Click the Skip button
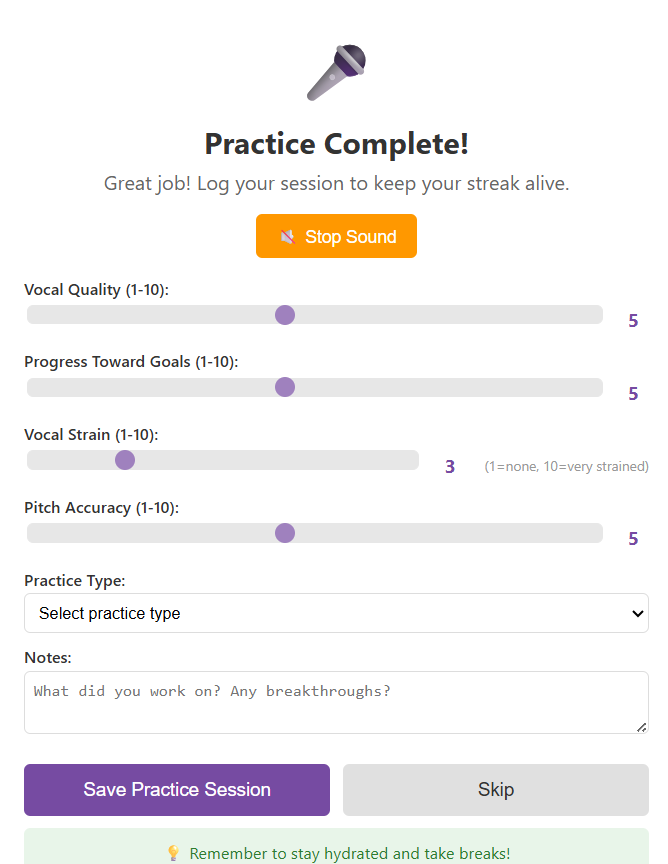Screen dimensions: 668x864 tap(495, 789)
